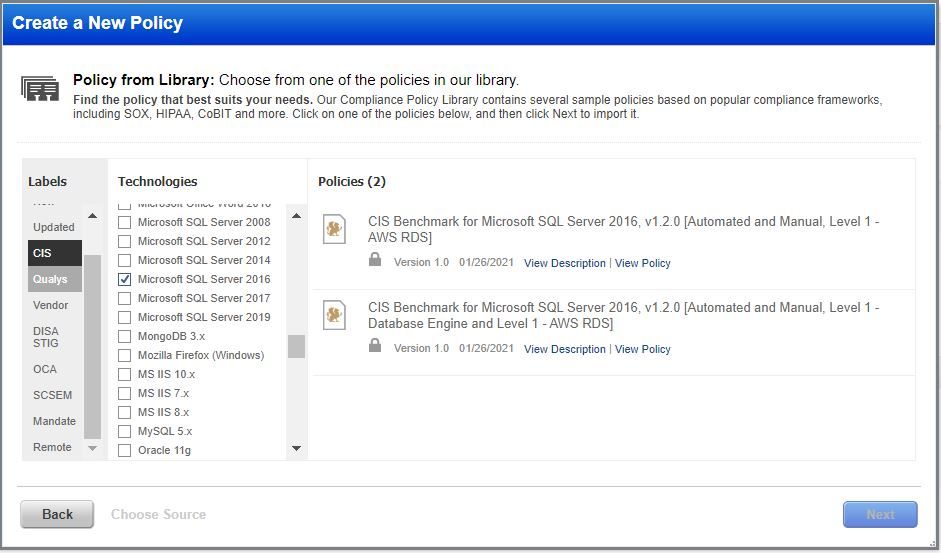The image size is (941, 553).
Task: Check the Microsoft SQL Server 2008 checkbox
Action: 124,222
